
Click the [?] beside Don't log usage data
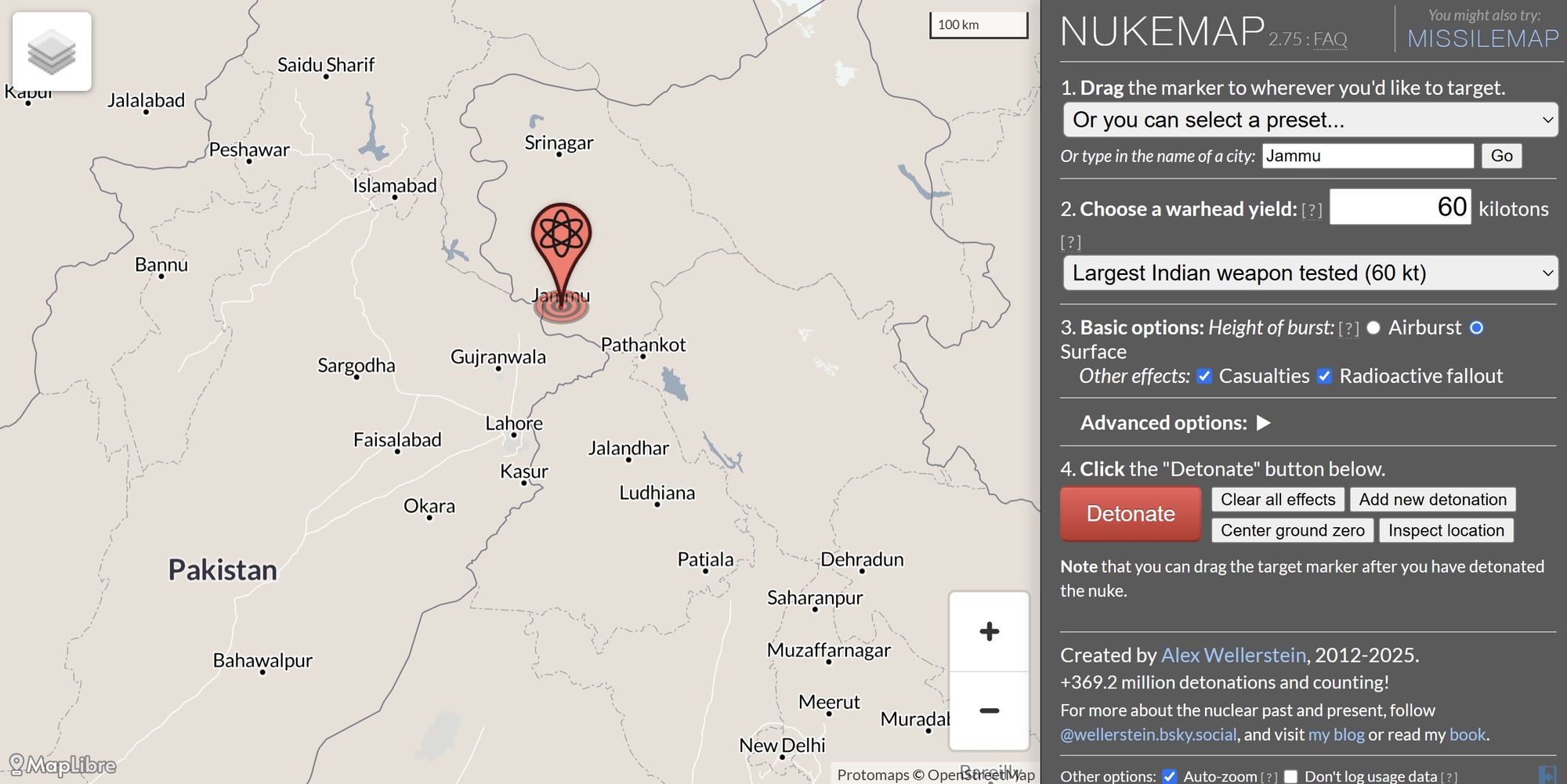[1449, 777]
